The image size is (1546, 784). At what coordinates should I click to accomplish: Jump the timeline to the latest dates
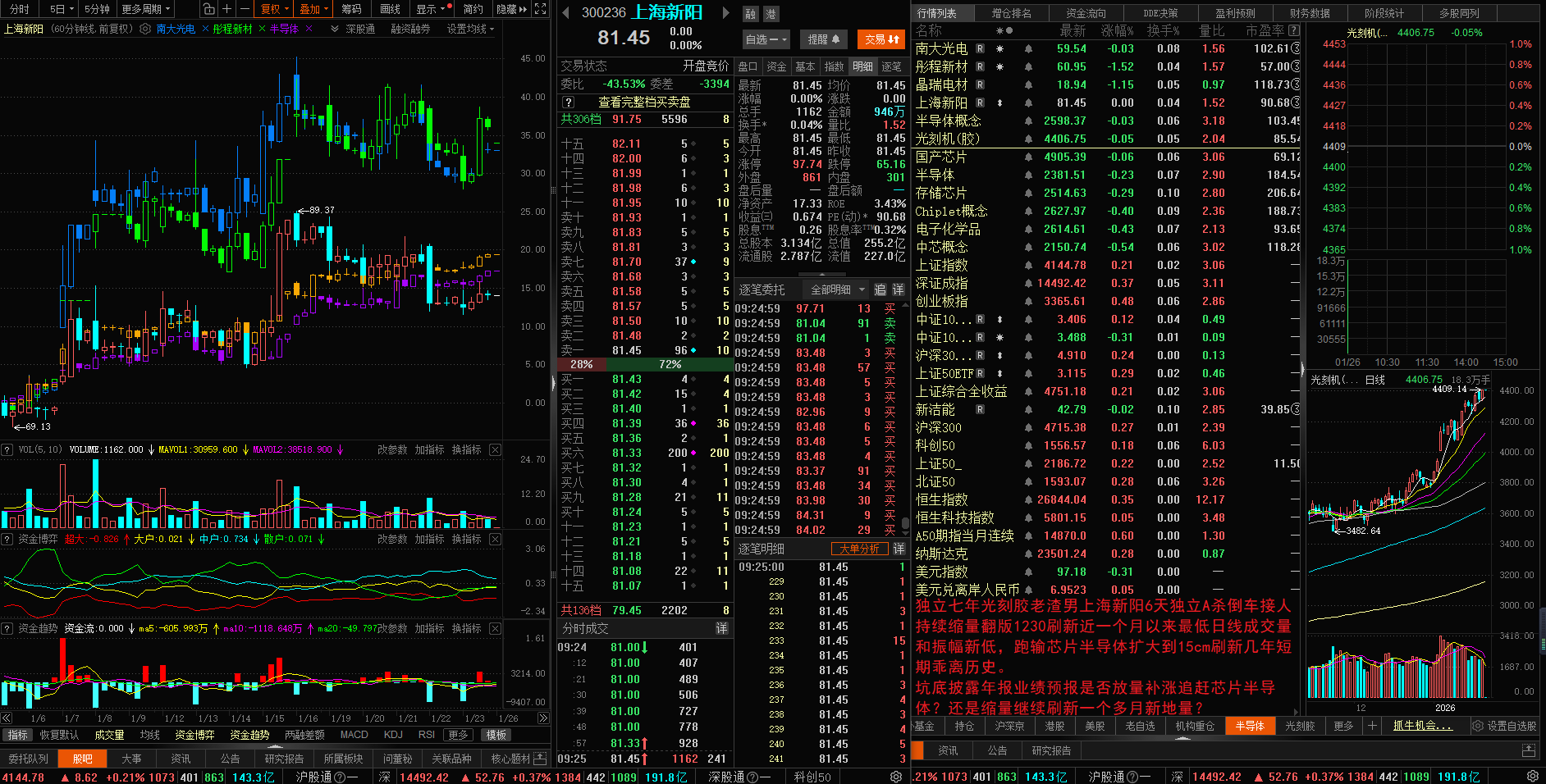tap(542, 718)
